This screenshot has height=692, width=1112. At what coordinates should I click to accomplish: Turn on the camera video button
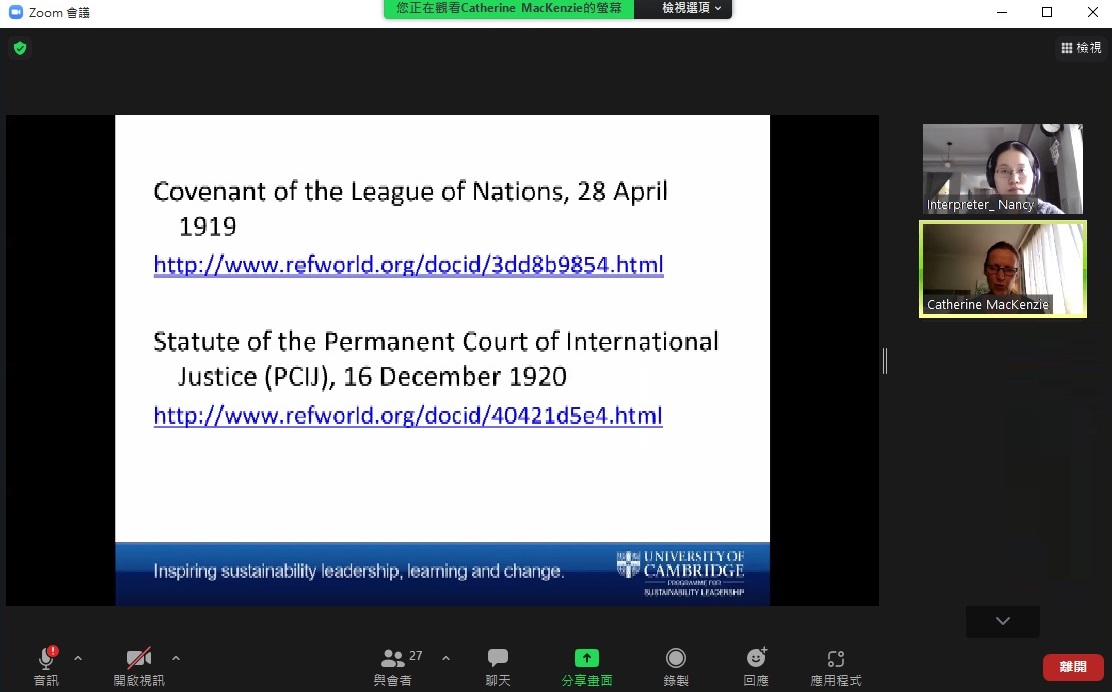[x=138, y=658]
